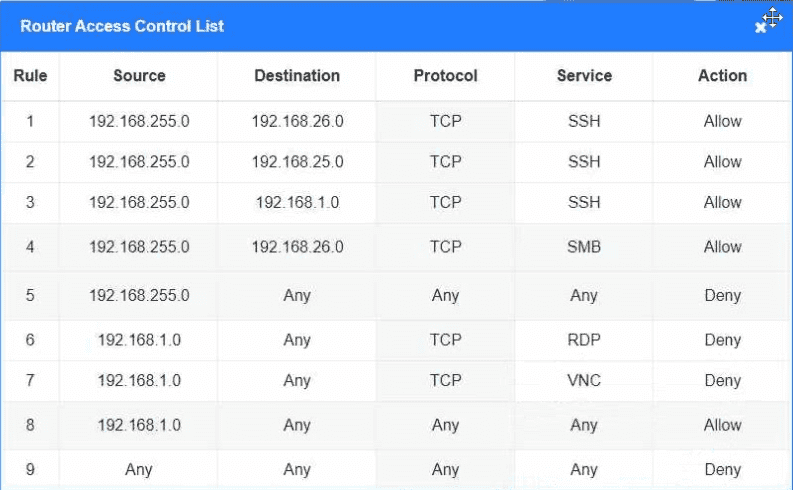
Task: Click the Action column header
Action: click(722, 76)
